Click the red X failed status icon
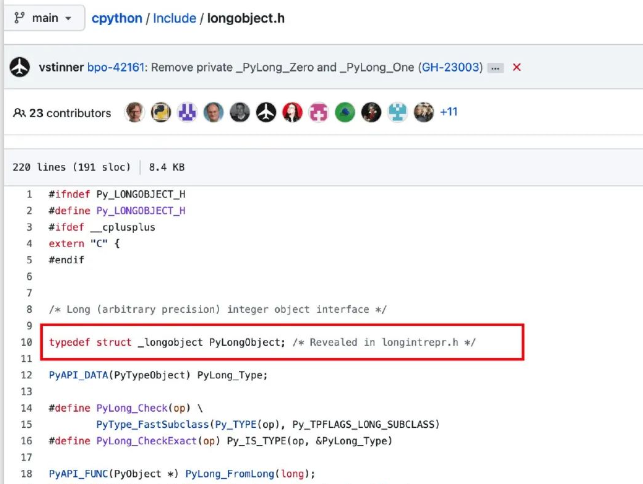This screenshot has height=484, width=643. point(517,67)
